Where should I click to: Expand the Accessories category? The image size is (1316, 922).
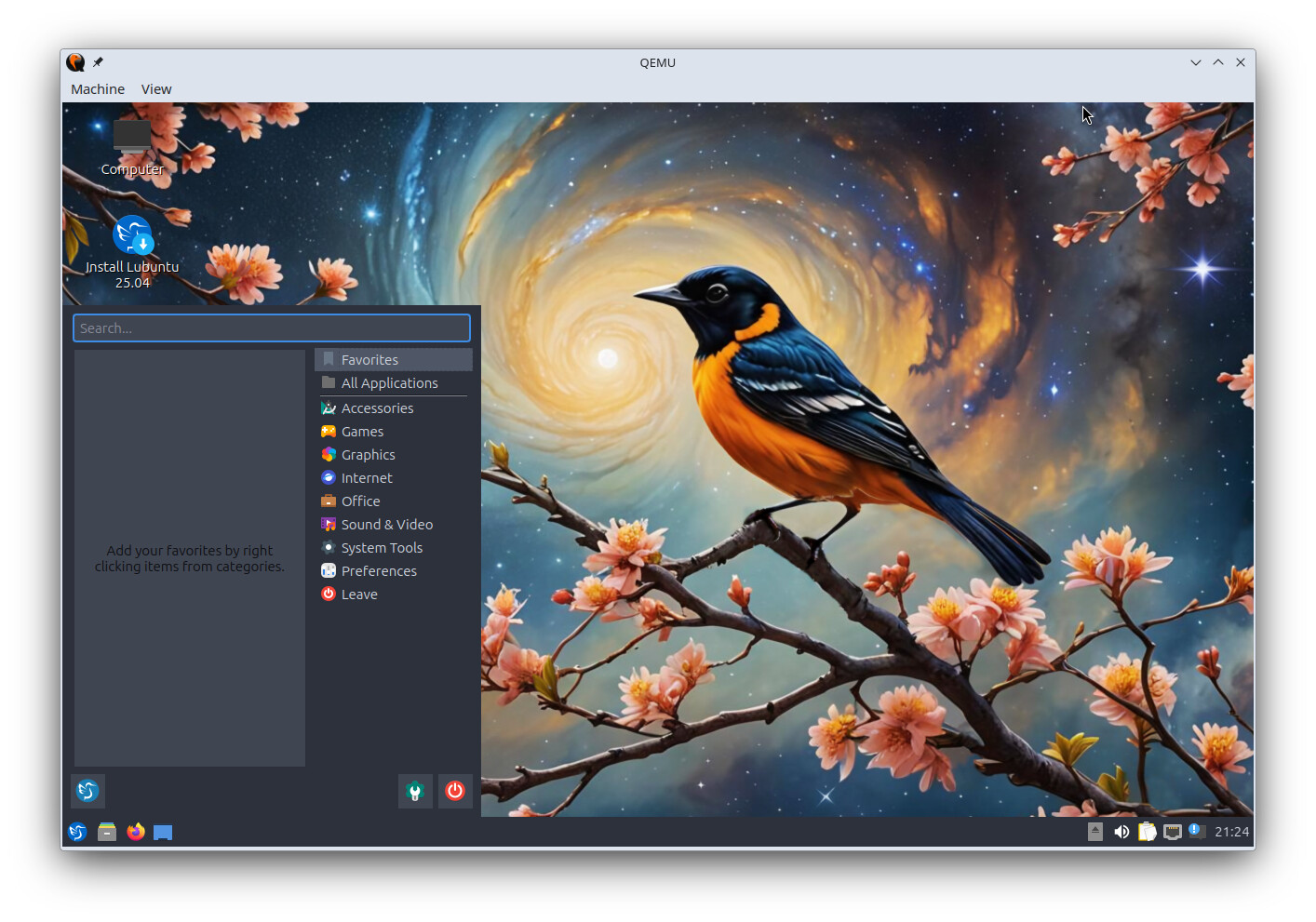click(377, 408)
